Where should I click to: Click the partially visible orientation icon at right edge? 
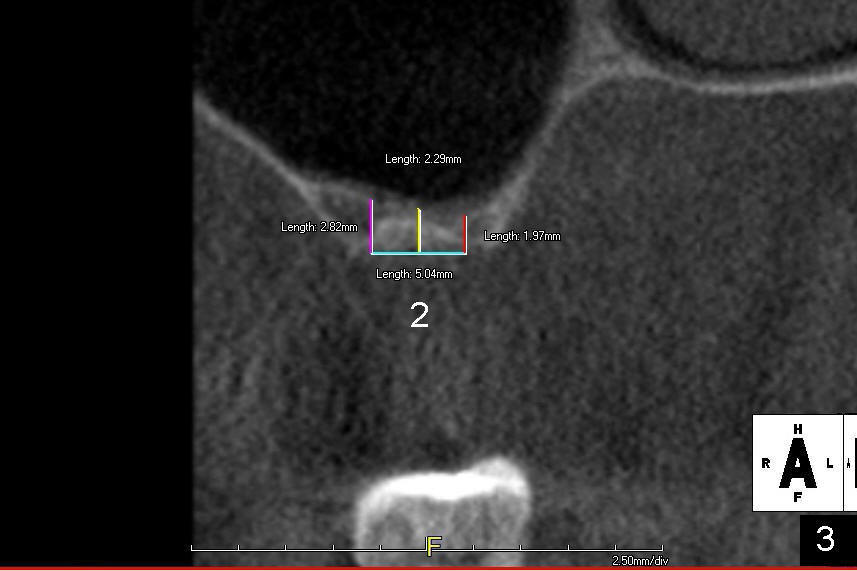point(851,463)
